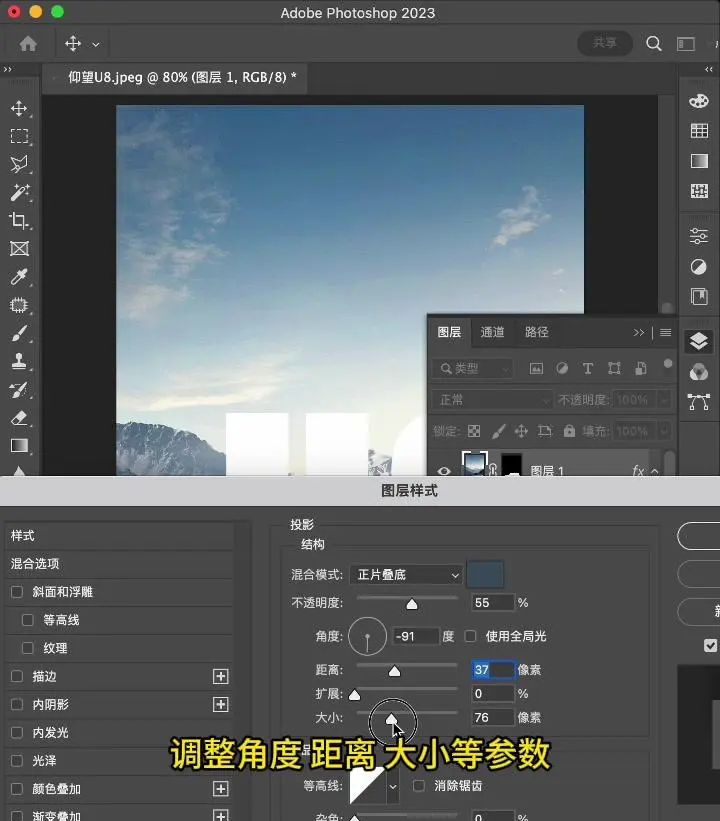
Task: Open layer filter 类型 dropdown
Action: pyautogui.click(x=472, y=369)
